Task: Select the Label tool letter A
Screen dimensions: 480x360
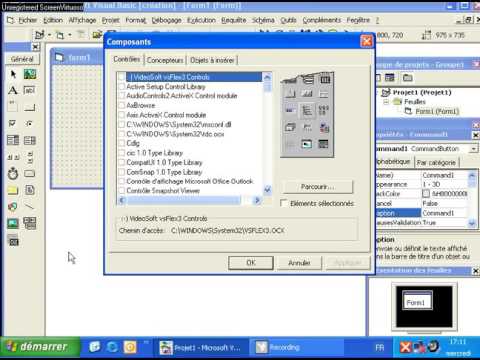Action: (x=13, y=90)
